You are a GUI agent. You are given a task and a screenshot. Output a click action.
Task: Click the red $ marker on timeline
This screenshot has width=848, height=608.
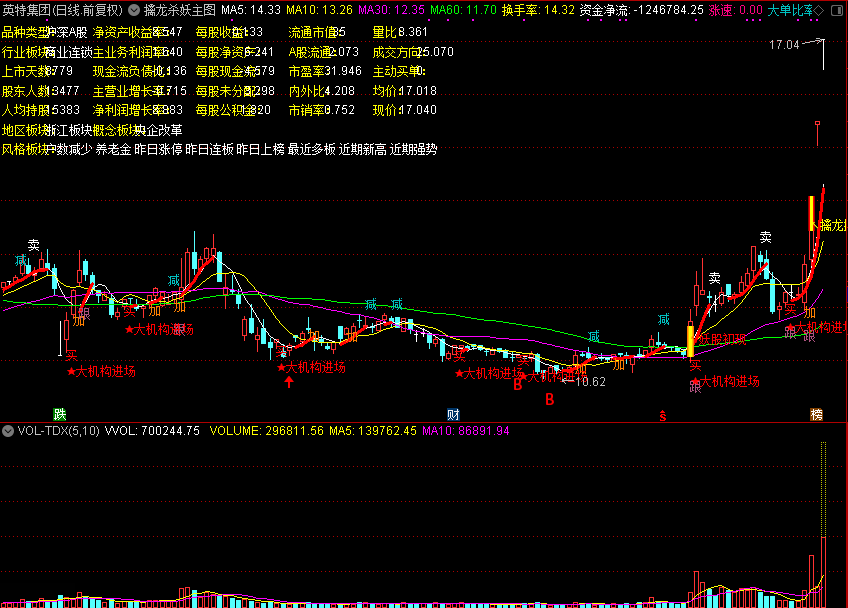pyautogui.click(x=660, y=414)
